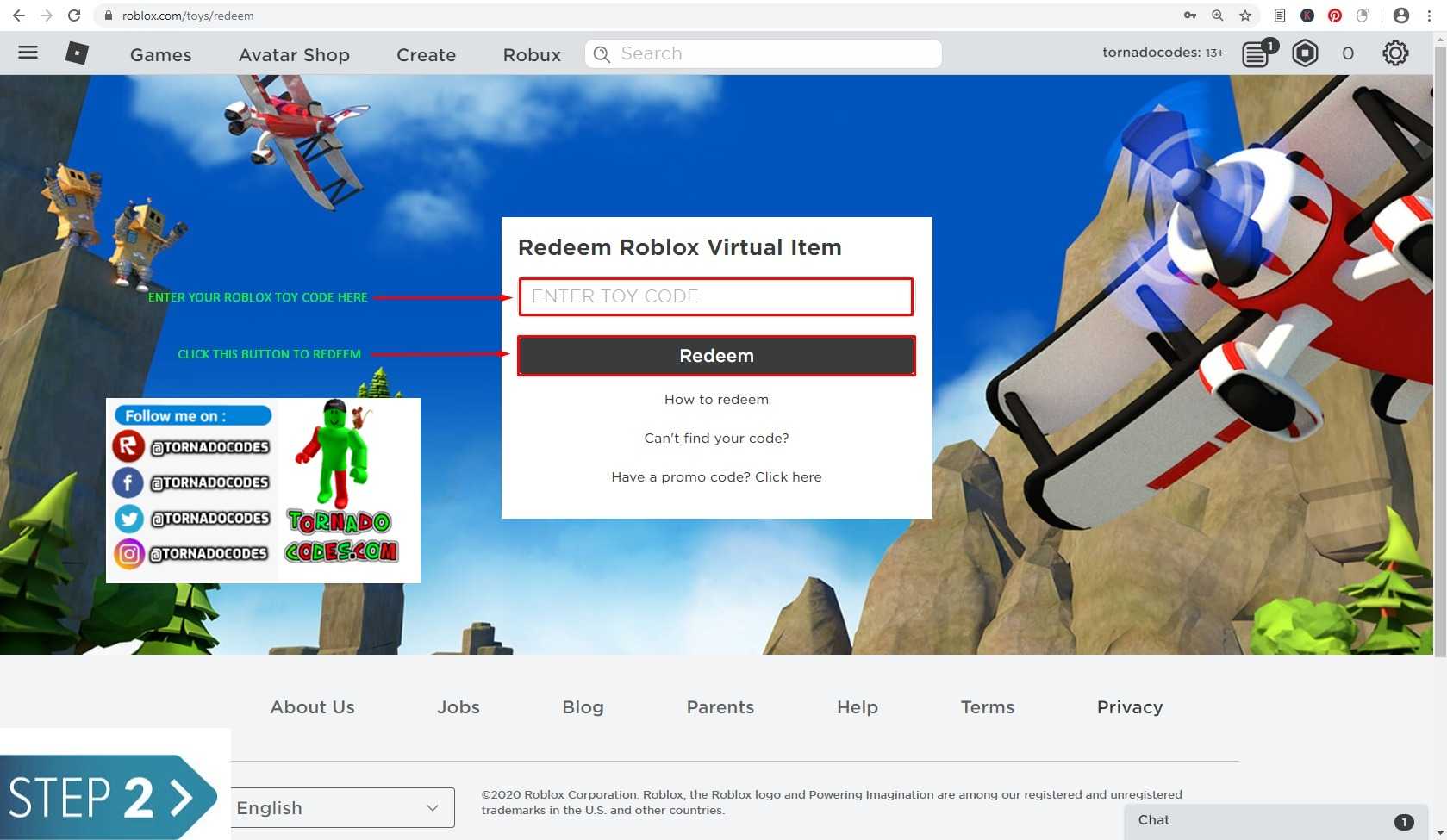Open Can't find your code link
The height and width of the screenshot is (840, 1447).
tap(716, 439)
